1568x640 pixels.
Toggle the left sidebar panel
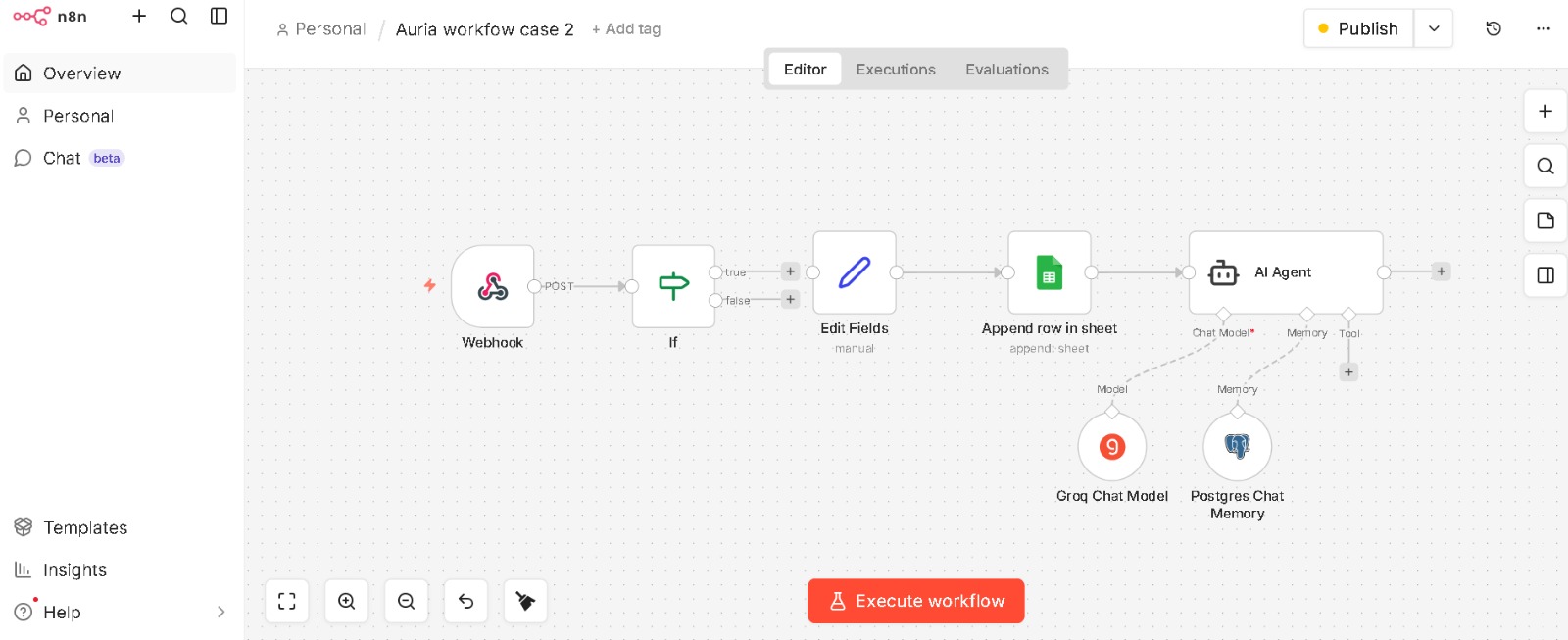220,16
